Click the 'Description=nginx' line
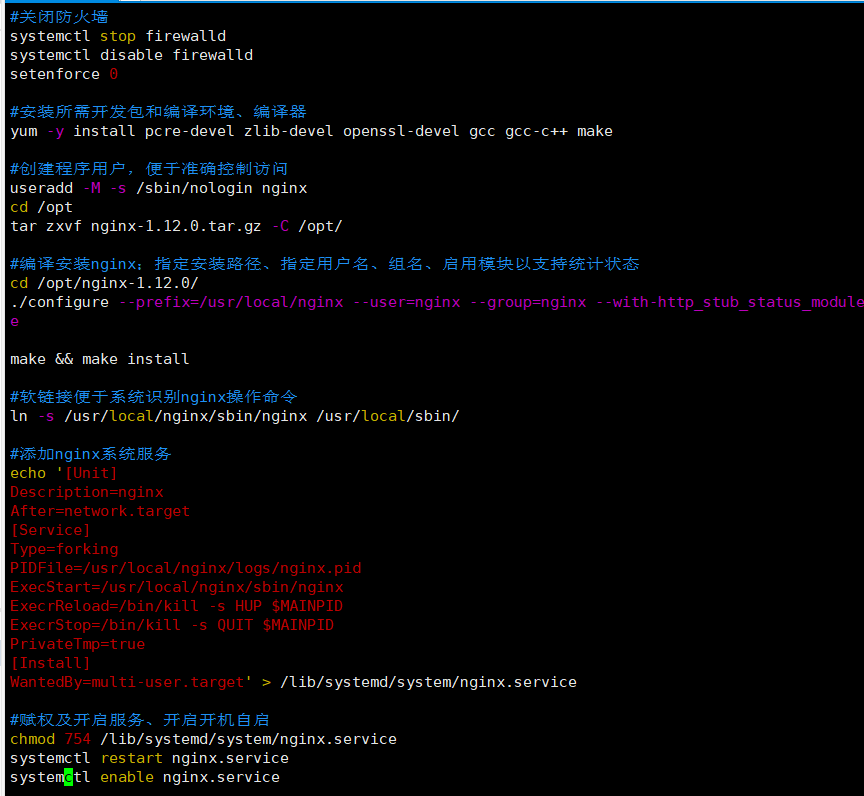 [87, 492]
